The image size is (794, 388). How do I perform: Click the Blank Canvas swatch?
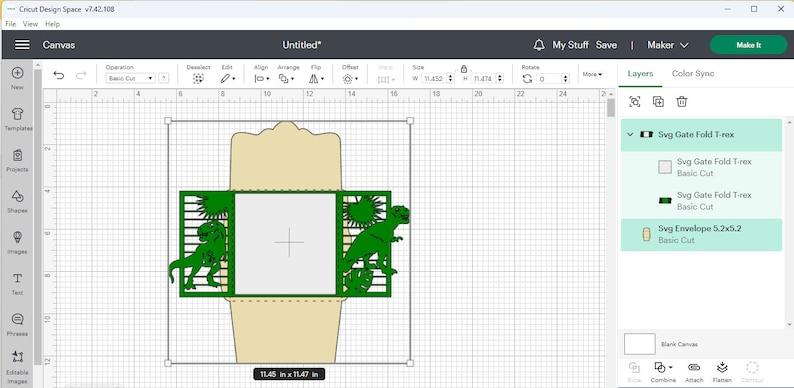click(640, 344)
